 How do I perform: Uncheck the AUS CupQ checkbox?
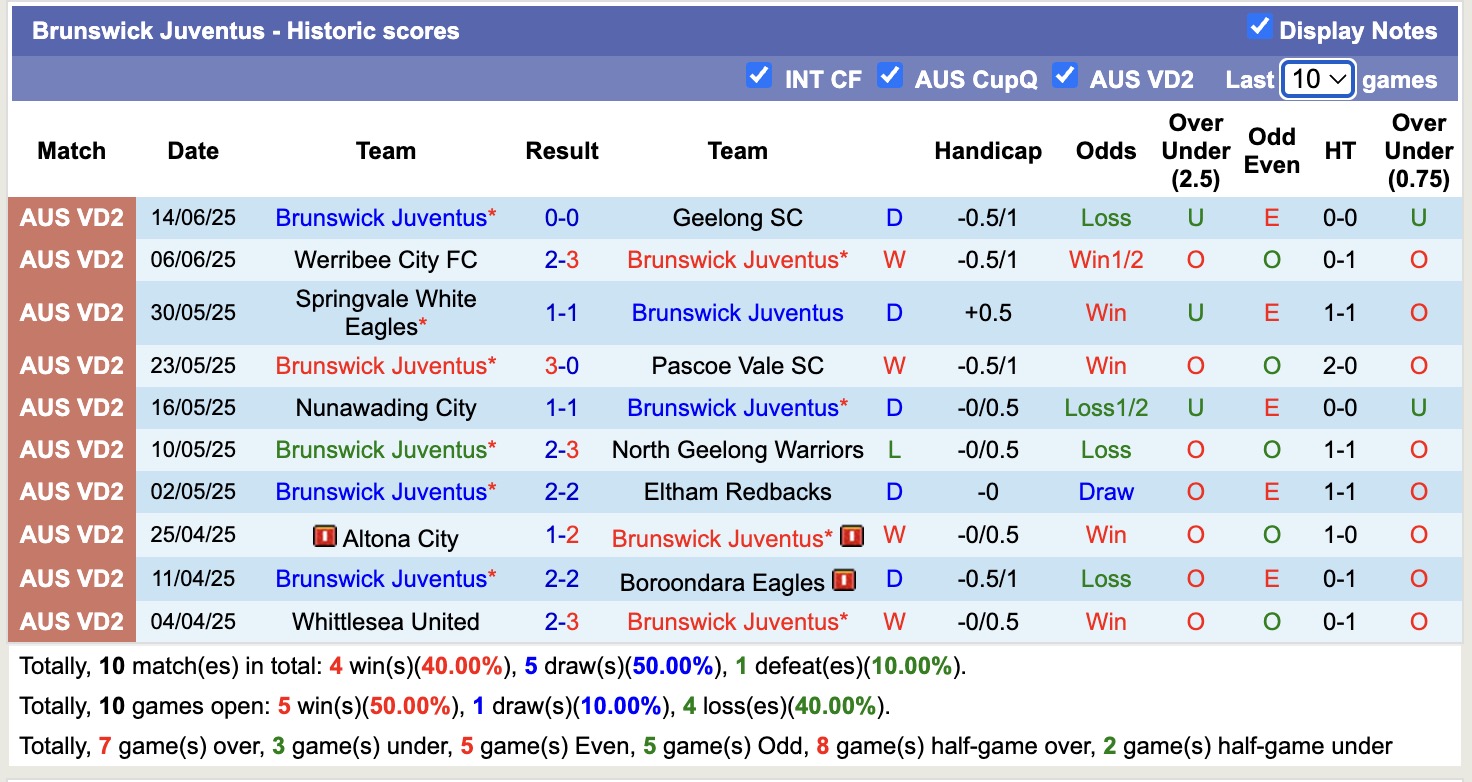[x=890, y=75]
